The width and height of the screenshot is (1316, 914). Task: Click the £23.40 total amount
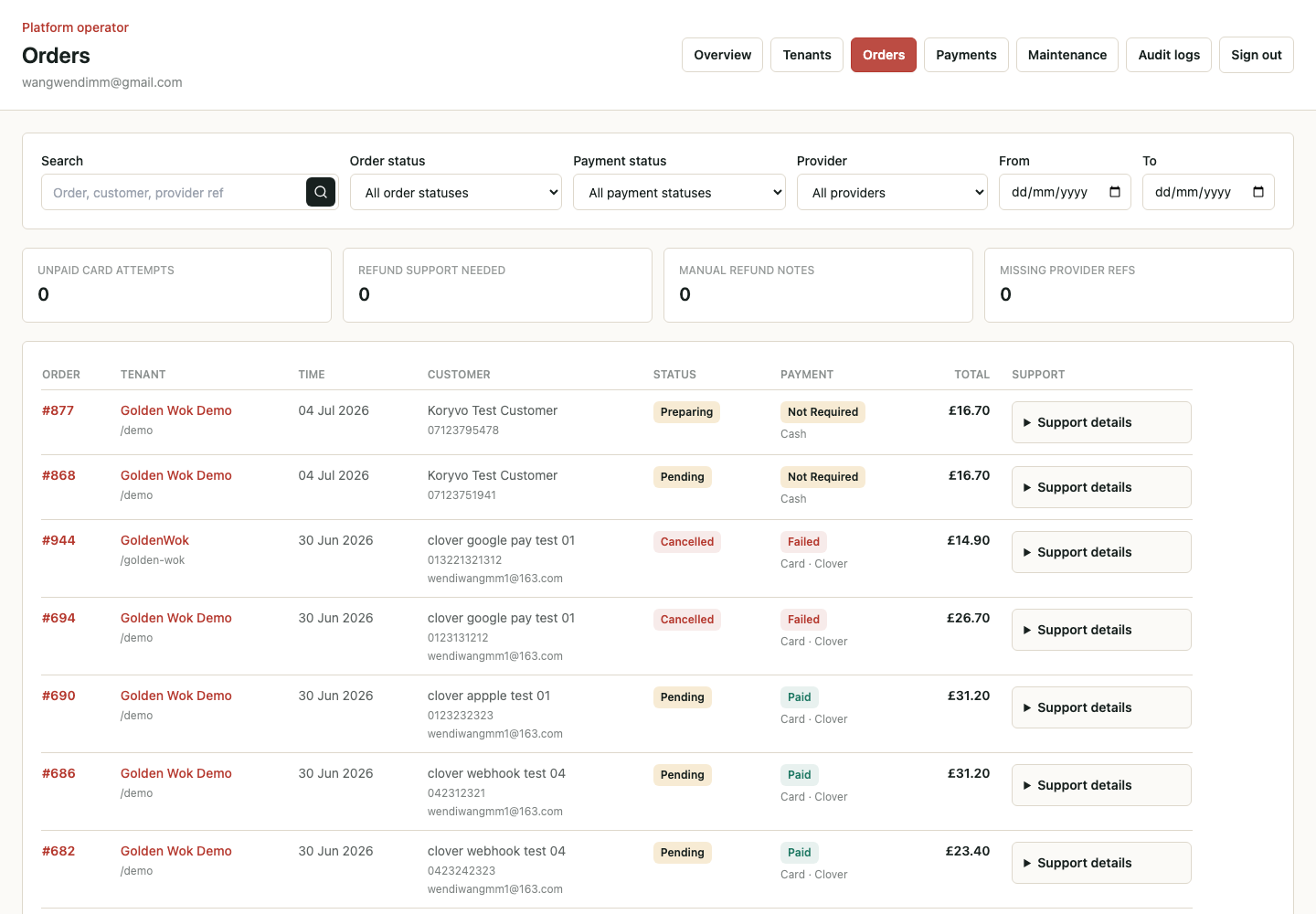tap(968, 851)
